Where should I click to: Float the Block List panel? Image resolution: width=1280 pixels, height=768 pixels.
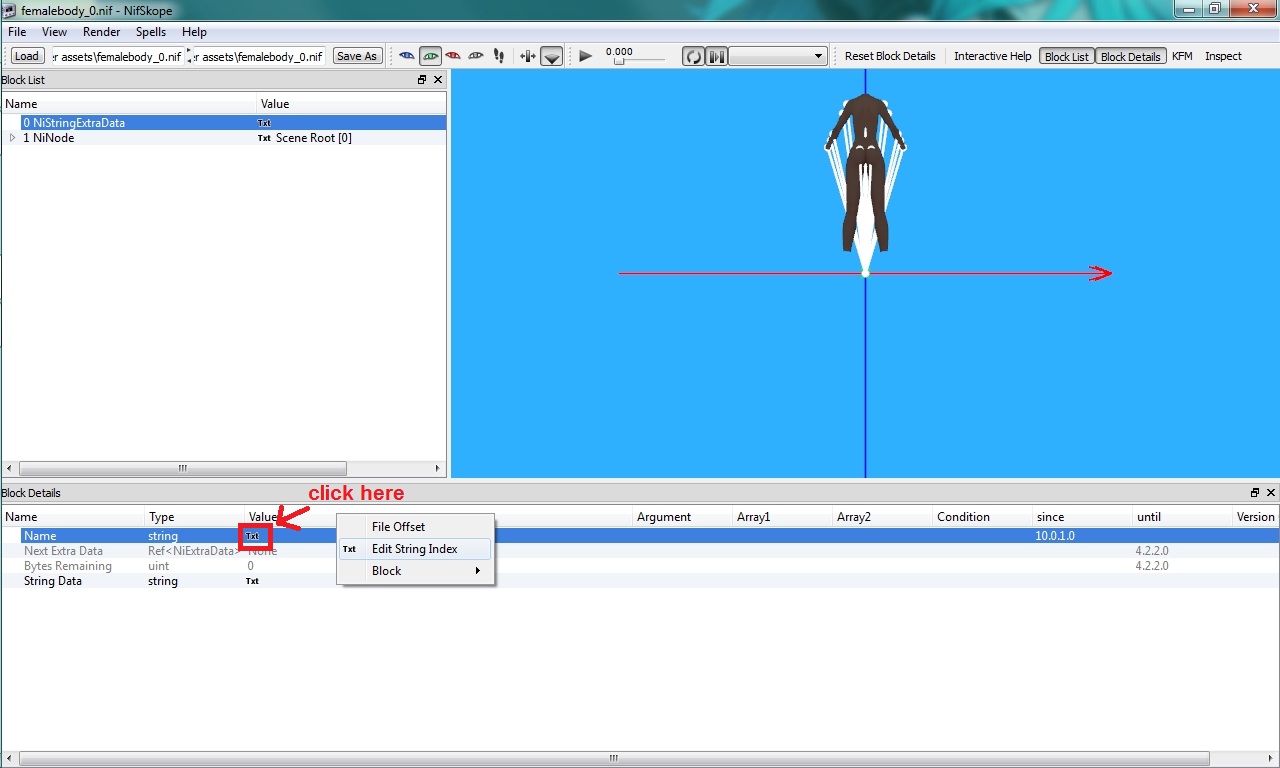(x=422, y=80)
